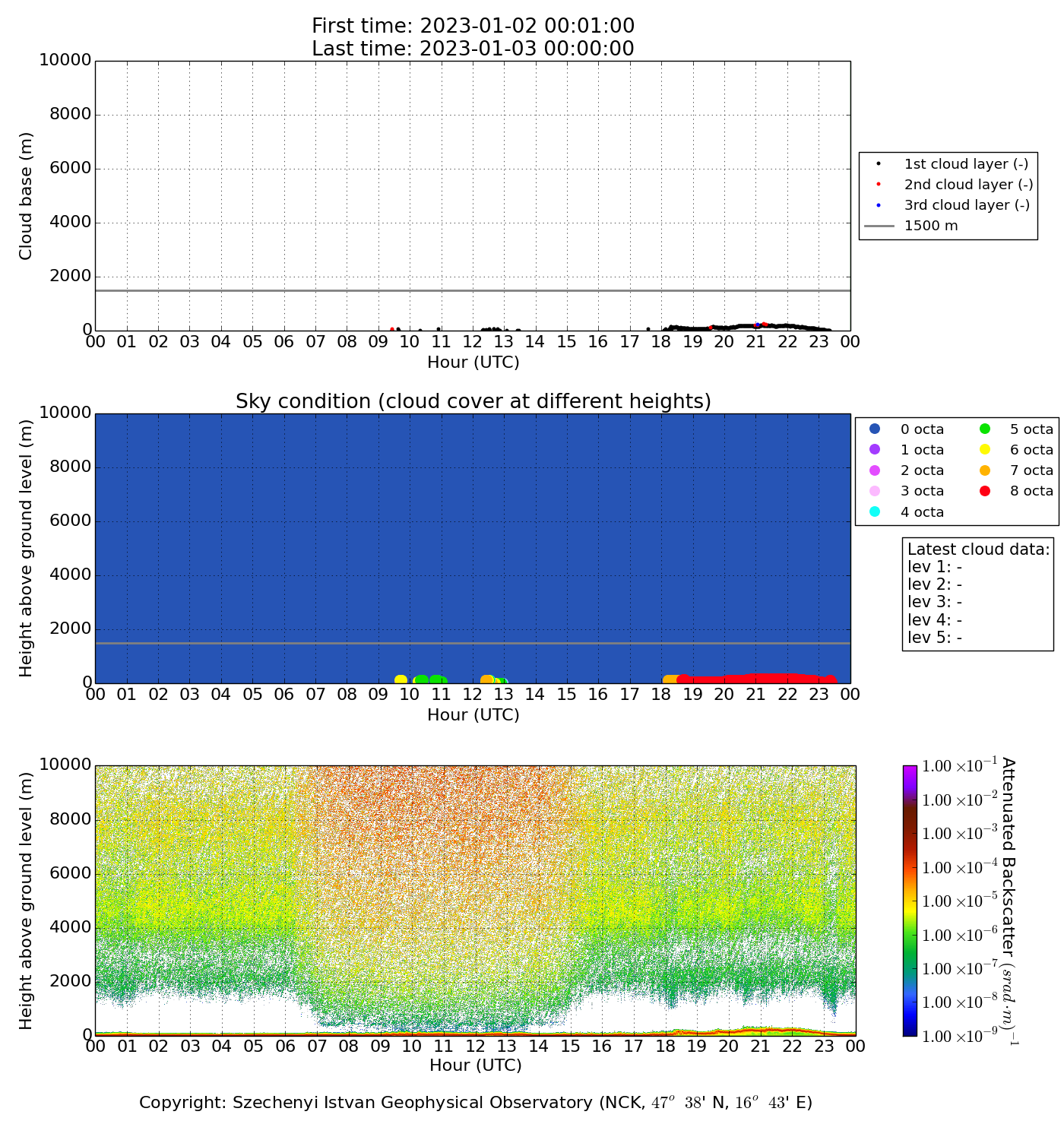
Task: Select the yellow 6 octa legend marker
Action: [985, 450]
